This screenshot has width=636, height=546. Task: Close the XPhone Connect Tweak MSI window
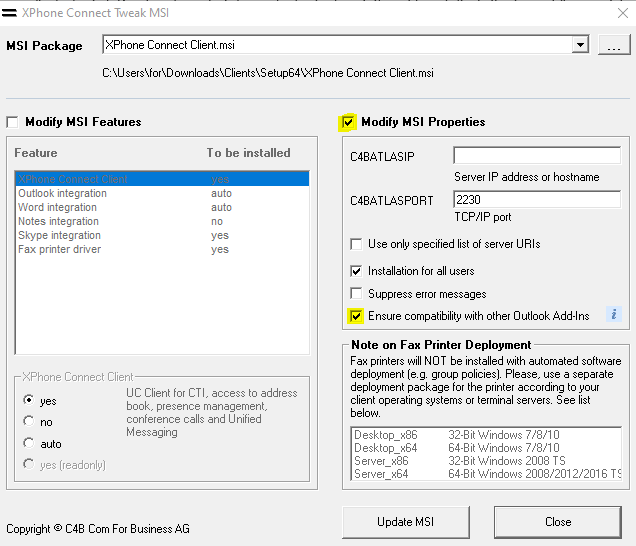coord(623,13)
